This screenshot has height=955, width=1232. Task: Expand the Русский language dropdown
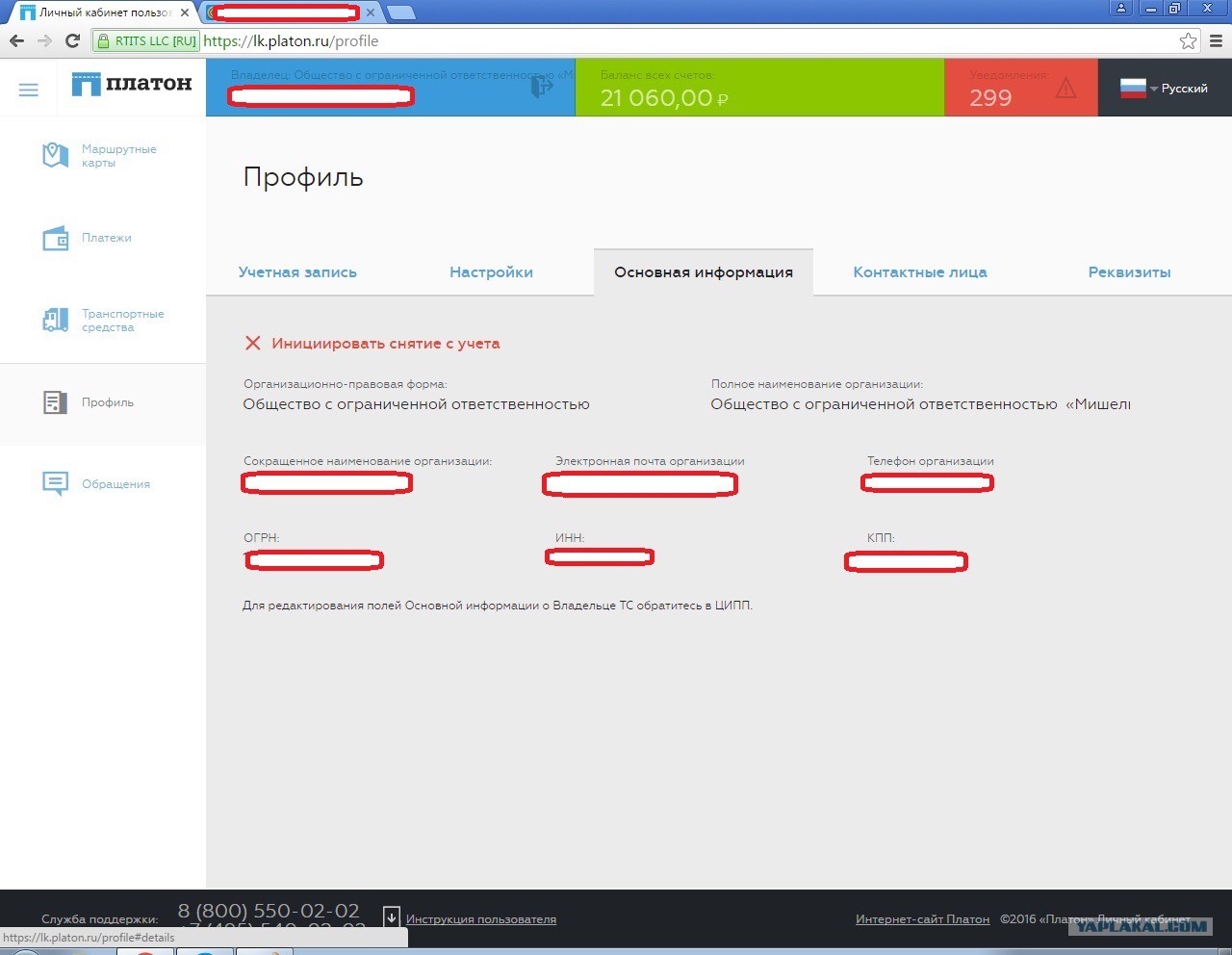(1165, 89)
